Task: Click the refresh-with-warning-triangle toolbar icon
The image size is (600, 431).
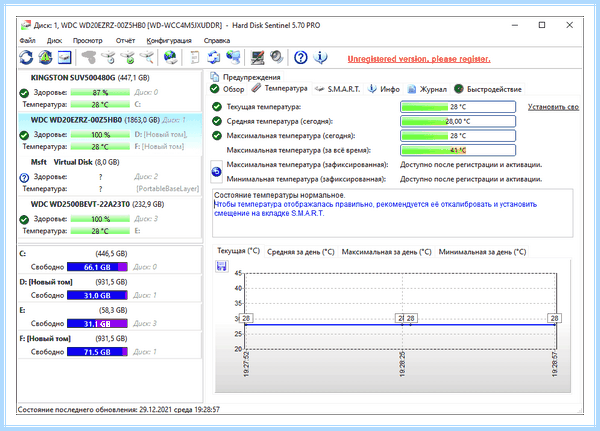Action: (46, 57)
